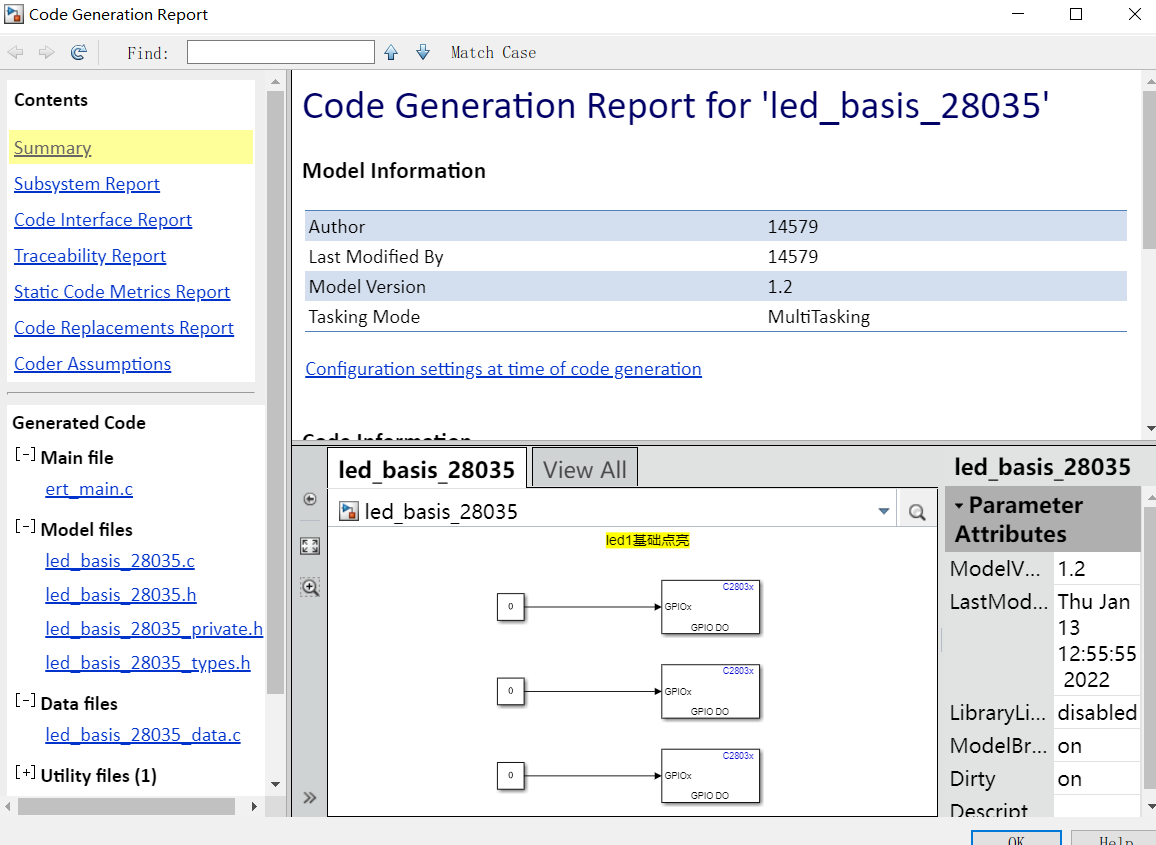Click the yellow led1 annotation label

[647, 540]
